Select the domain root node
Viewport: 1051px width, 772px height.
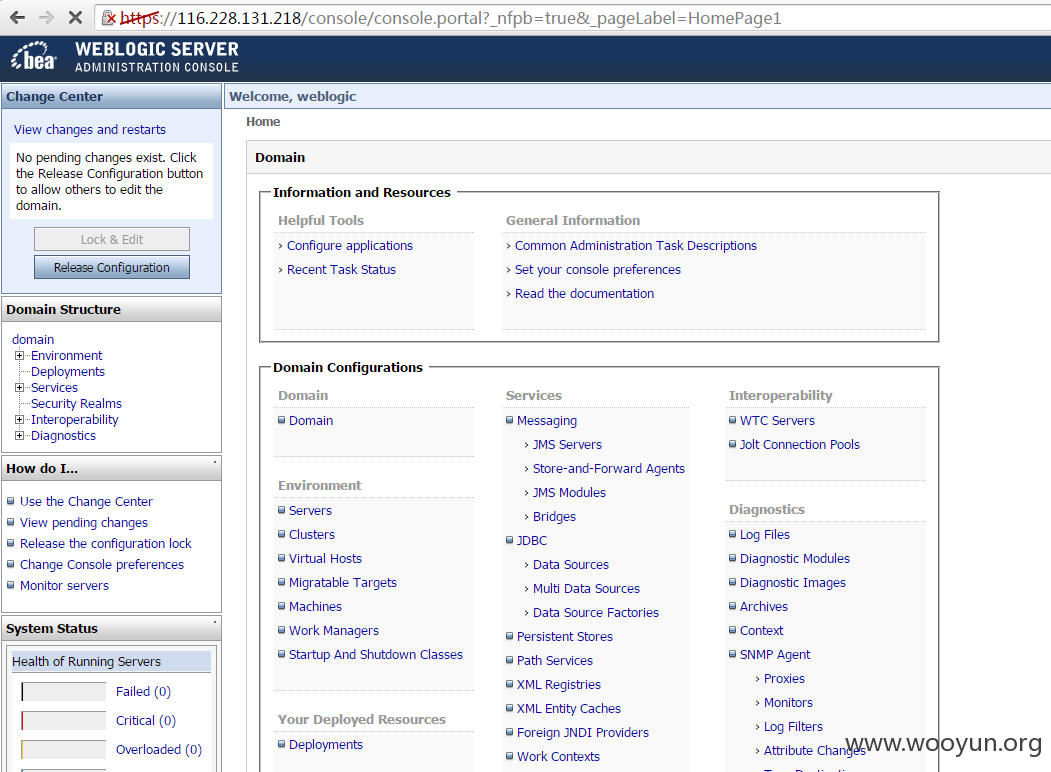pyautogui.click(x=33, y=340)
